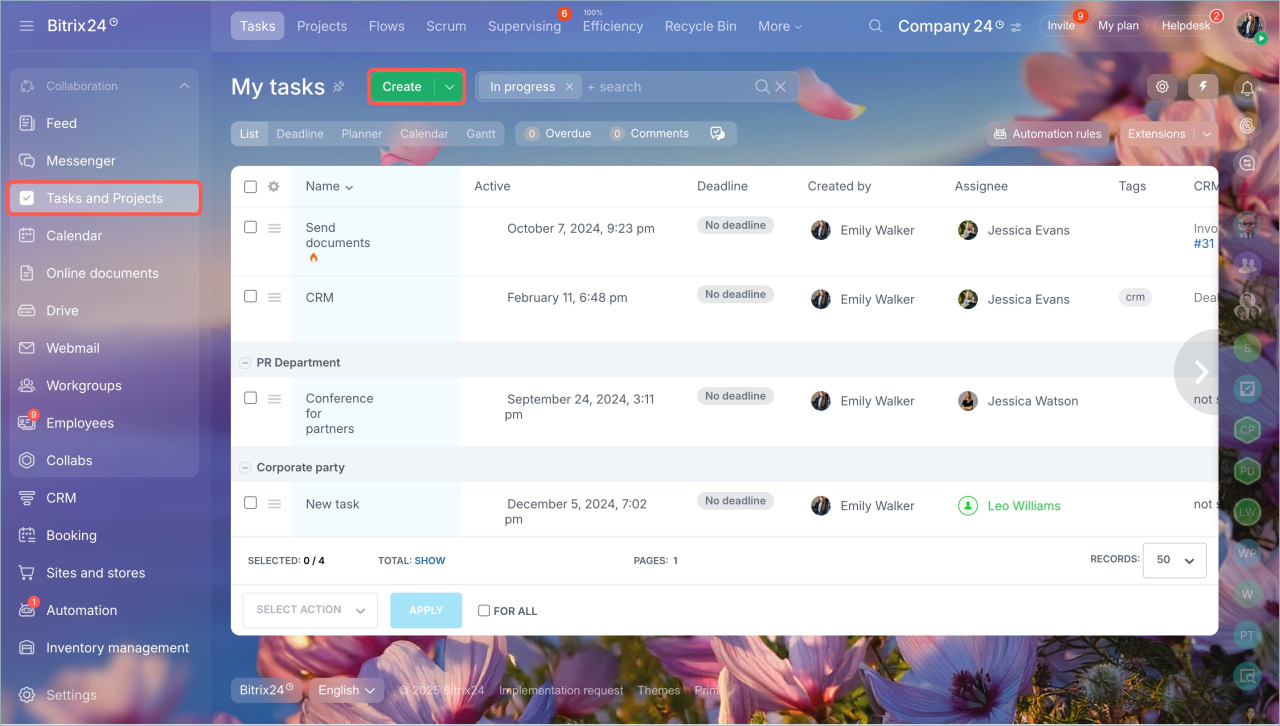The width and height of the screenshot is (1280, 726).
Task: Switch to the Gantt view
Action: [x=481, y=134]
